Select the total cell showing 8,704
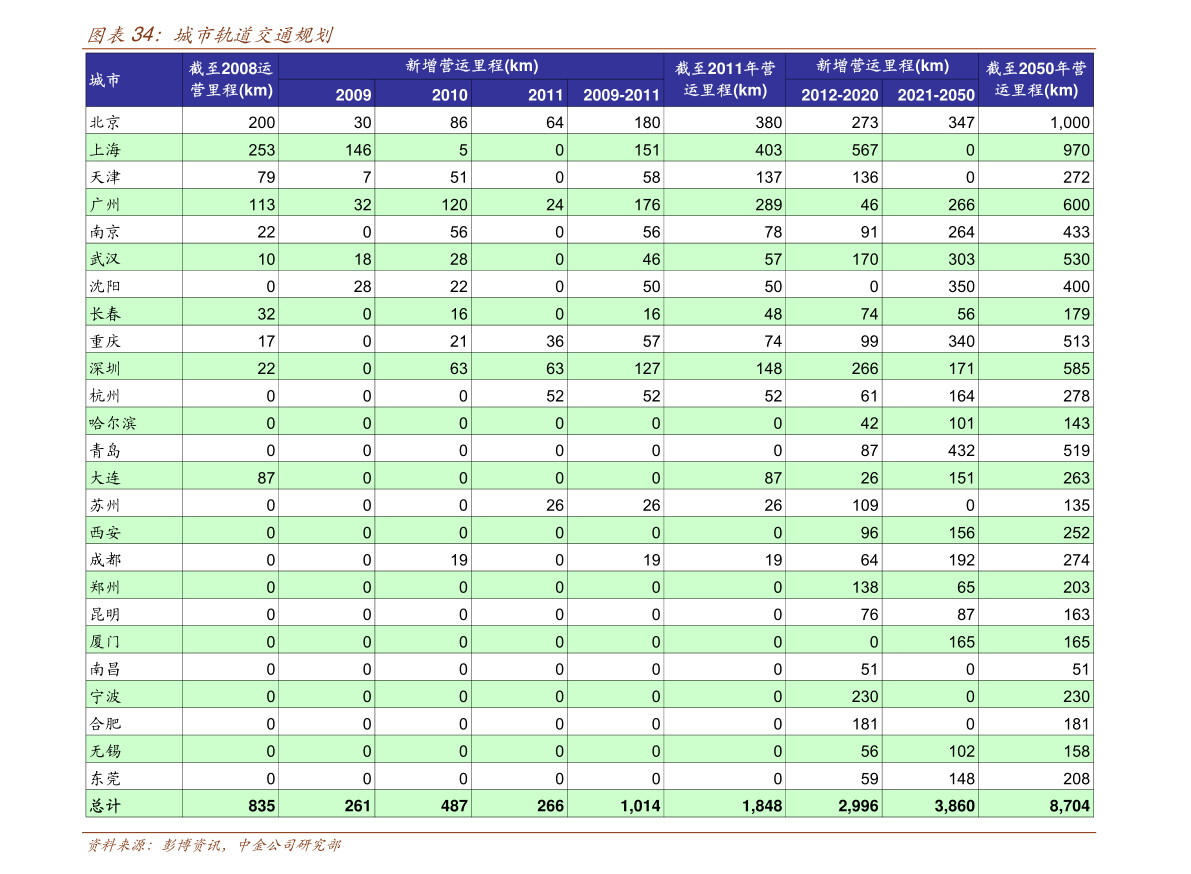The width and height of the screenshot is (1191, 874). coord(1069,805)
